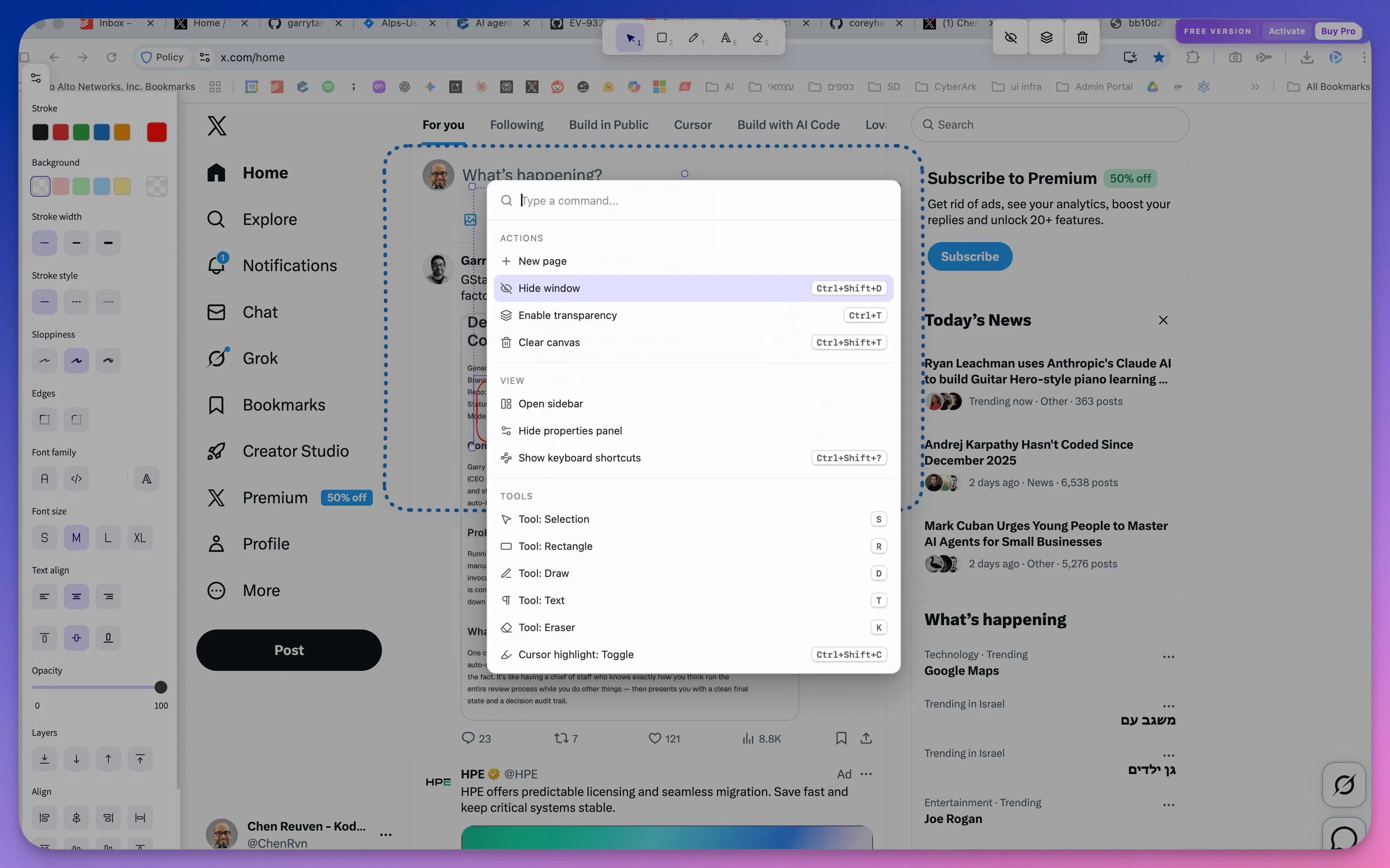Reload the page with the browser refresh icon
1390x868 pixels.
pos(112,57)
